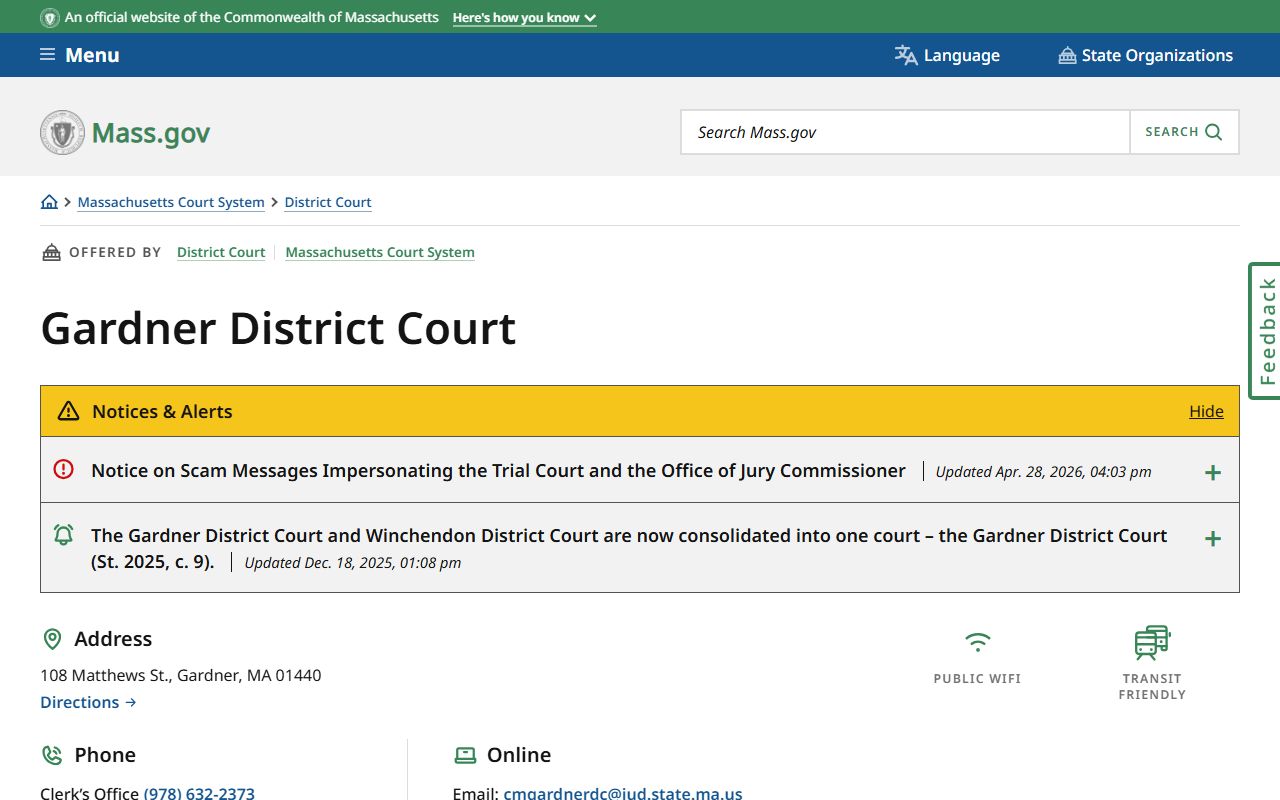Click the Phone handset icon
The image size is (1280, 800).
(52, 755)
